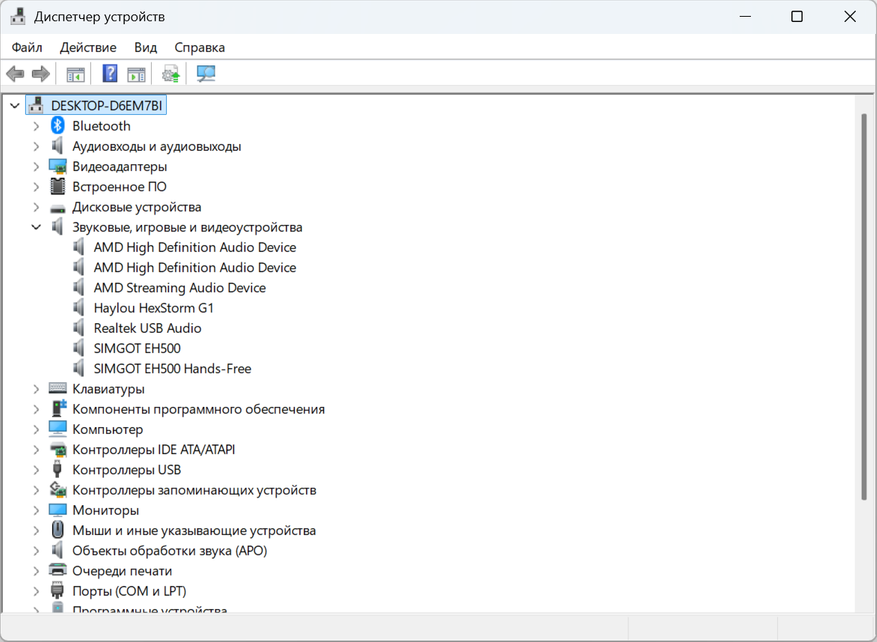Expand the Контроллеры USB category
Viewport: 877px width, 642px height.
[x=36, y=470]
